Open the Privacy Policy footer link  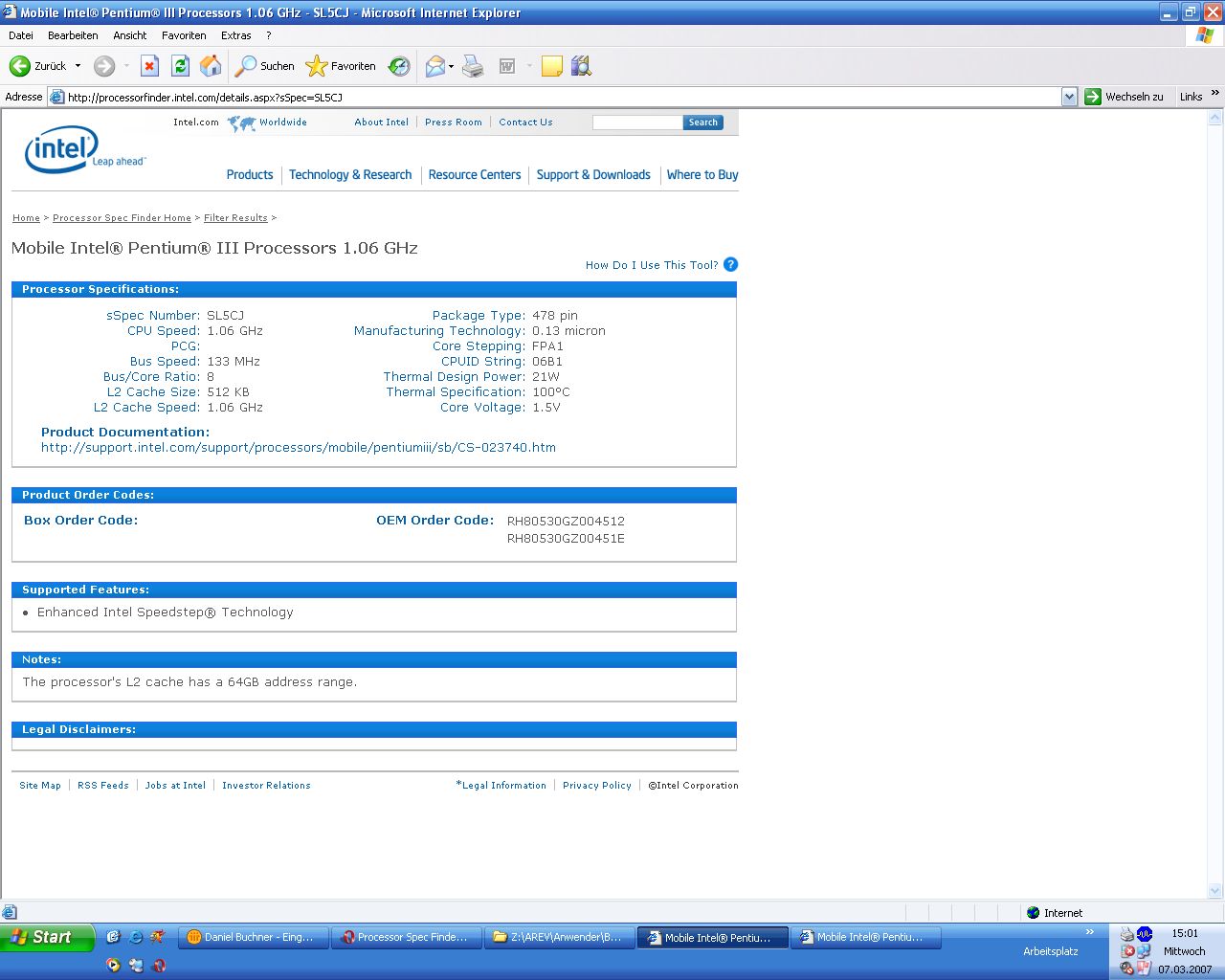[x=597, y=786]
